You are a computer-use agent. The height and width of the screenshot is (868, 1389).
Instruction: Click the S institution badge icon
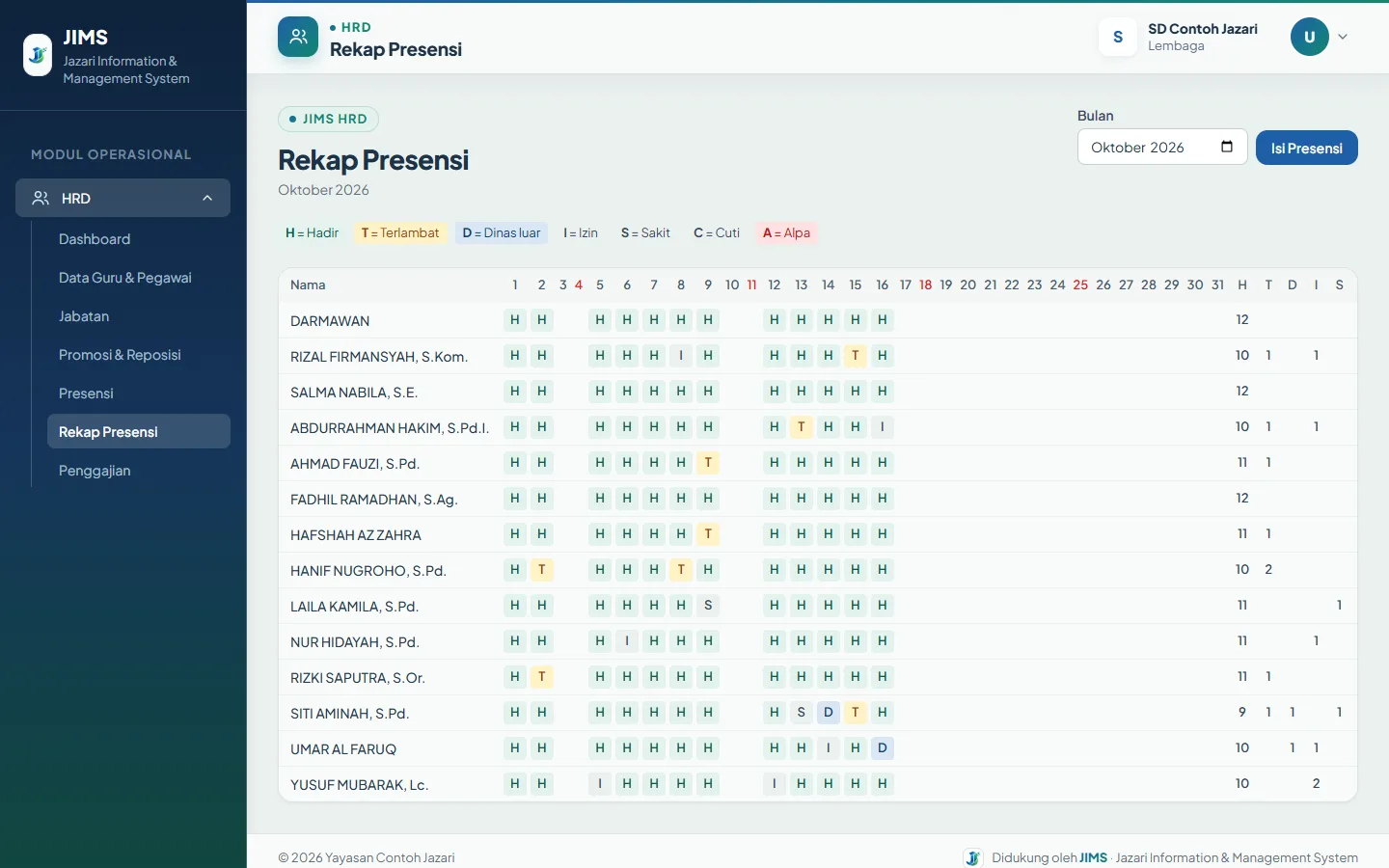click(x=1118, y=37)
